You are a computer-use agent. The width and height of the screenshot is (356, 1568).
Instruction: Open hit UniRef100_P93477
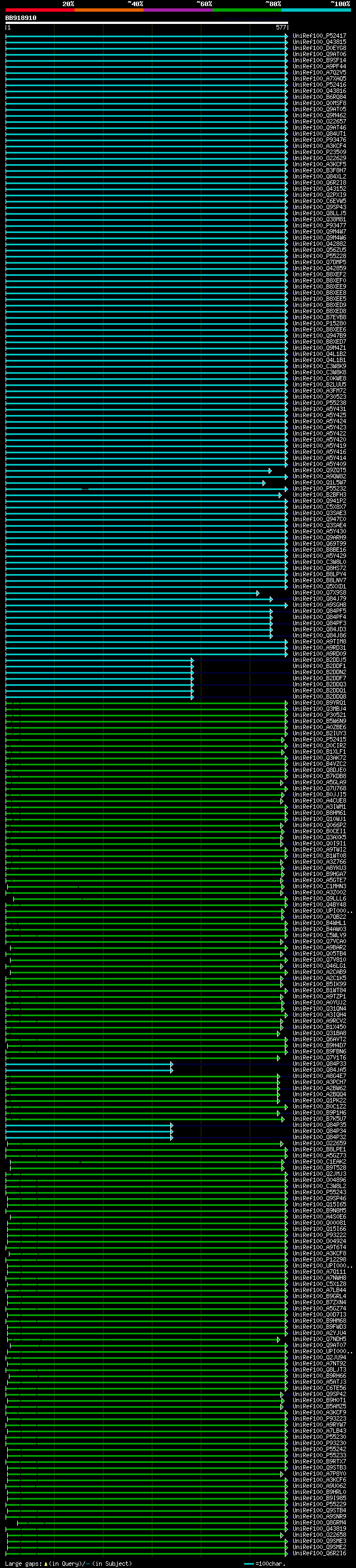pyautogui.click(x=319, y=225)
